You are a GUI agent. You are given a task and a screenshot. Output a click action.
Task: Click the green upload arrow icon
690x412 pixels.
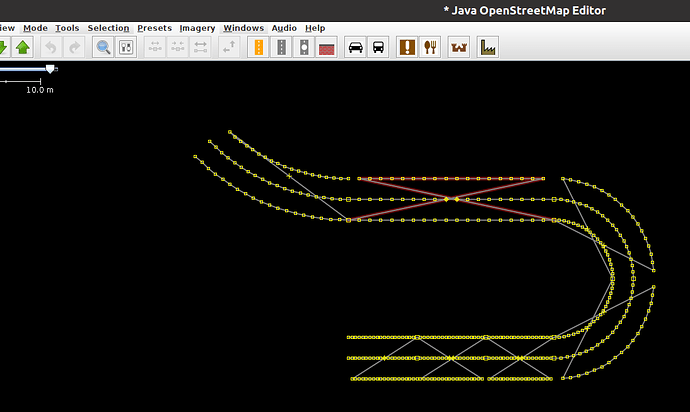23,47
